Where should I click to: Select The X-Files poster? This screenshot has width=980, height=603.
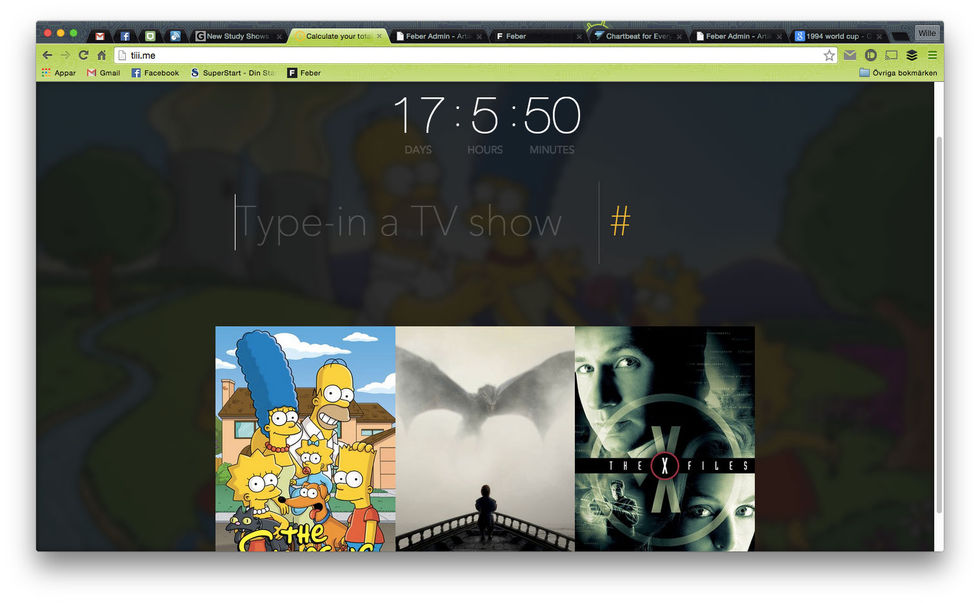[x=664, y=438]
